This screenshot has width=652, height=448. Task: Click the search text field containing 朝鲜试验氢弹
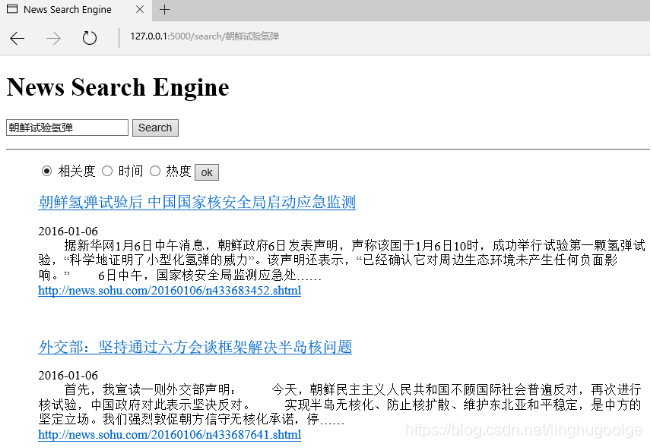pos(67,128)
